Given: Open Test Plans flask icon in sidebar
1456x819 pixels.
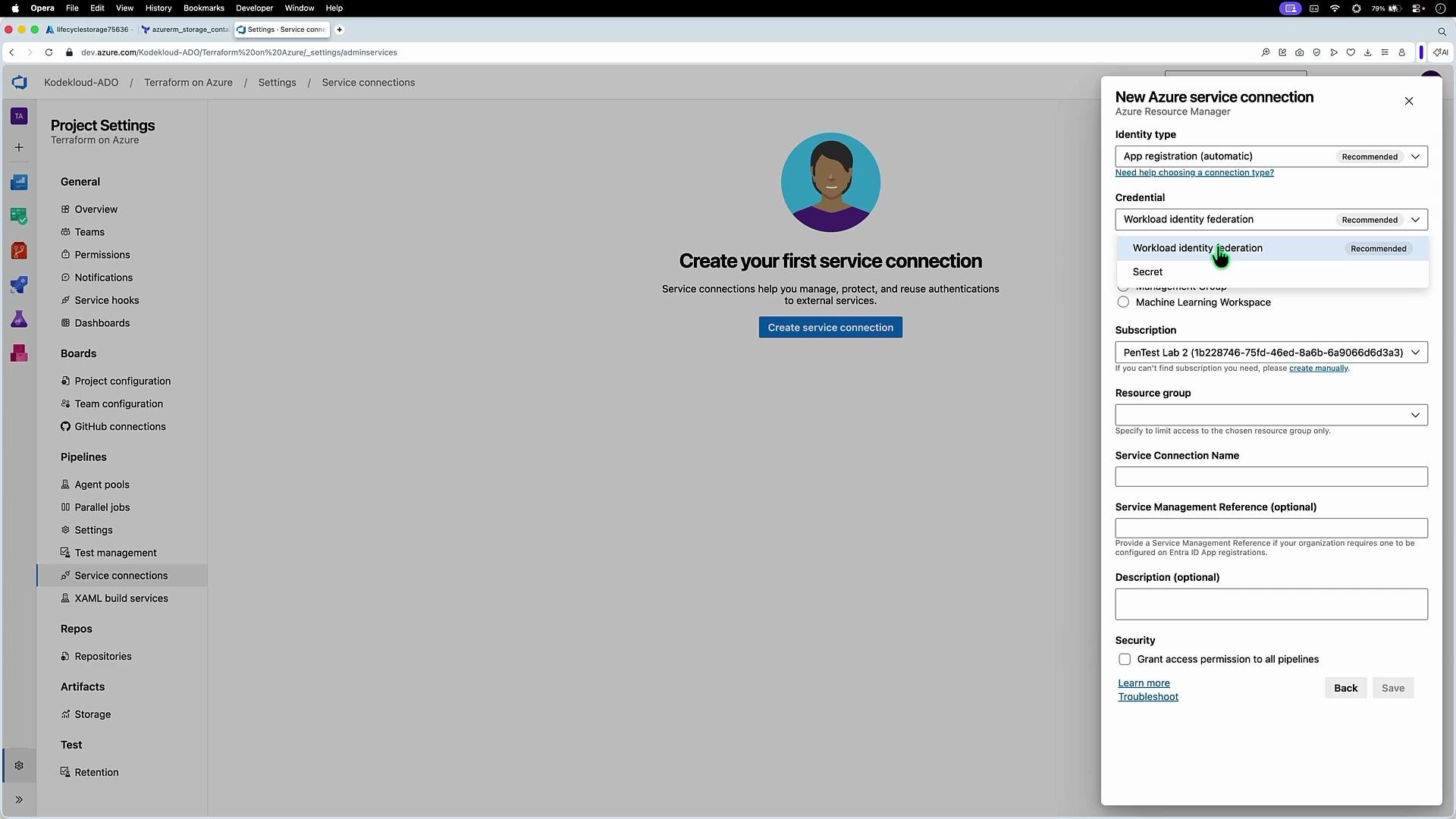Looking at the screenshot, I should coord(19,319).
